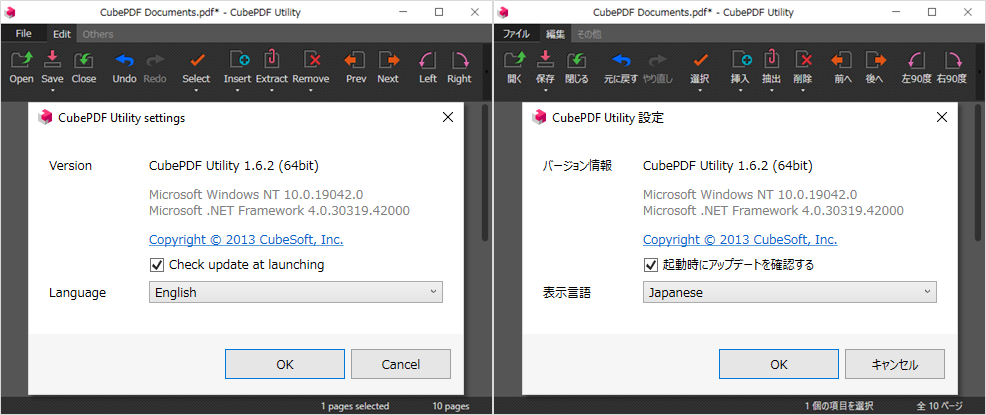
Task: Click '1 個の項目を選択' status text
Action: (839, 406)
